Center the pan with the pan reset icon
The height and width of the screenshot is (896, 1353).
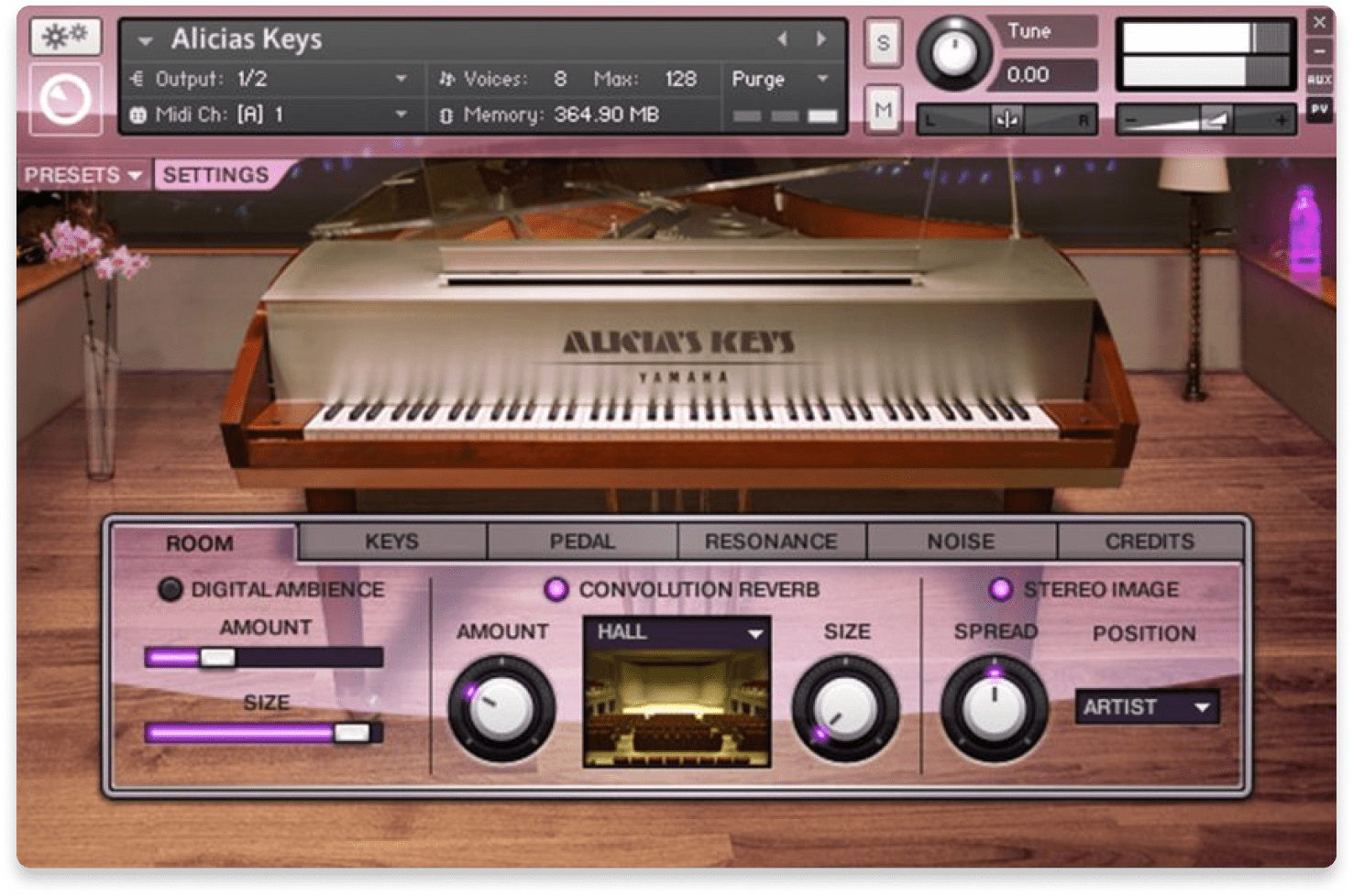click(x=1006, y=117)
